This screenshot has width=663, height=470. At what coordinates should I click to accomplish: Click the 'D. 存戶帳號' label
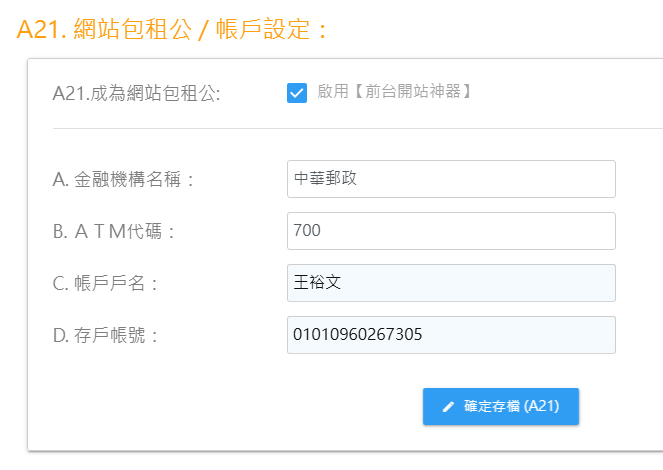pos(105,335)
